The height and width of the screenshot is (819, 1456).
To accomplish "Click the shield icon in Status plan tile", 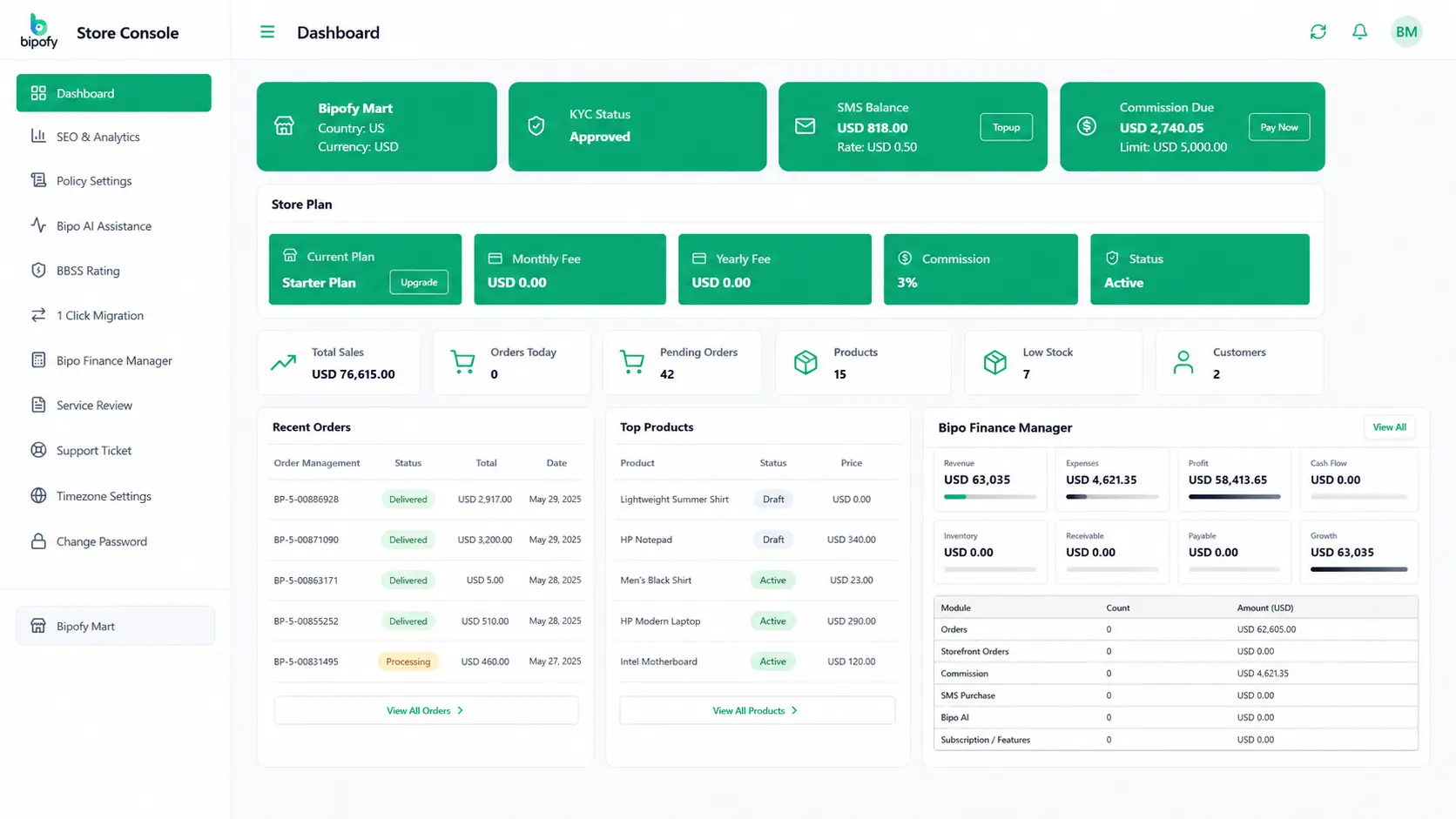I will [1112, 258].
